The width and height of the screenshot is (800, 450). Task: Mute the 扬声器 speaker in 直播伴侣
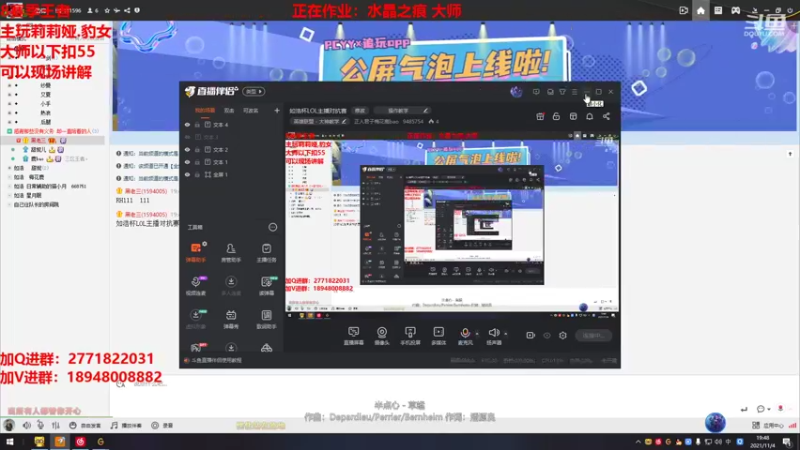(493, 336)
